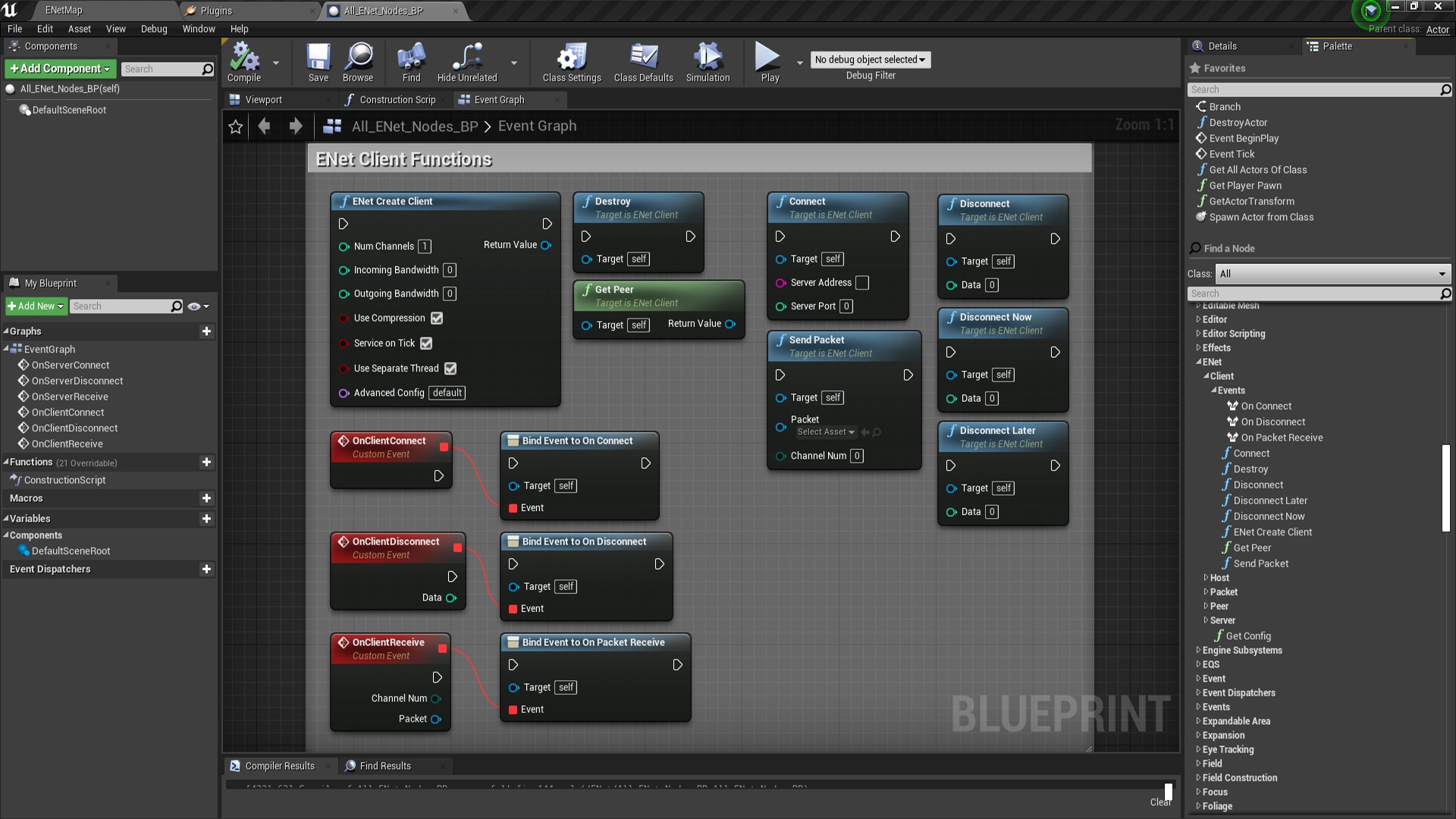
Task: Switch to the Viewport tab
Action: pos(263,99)
